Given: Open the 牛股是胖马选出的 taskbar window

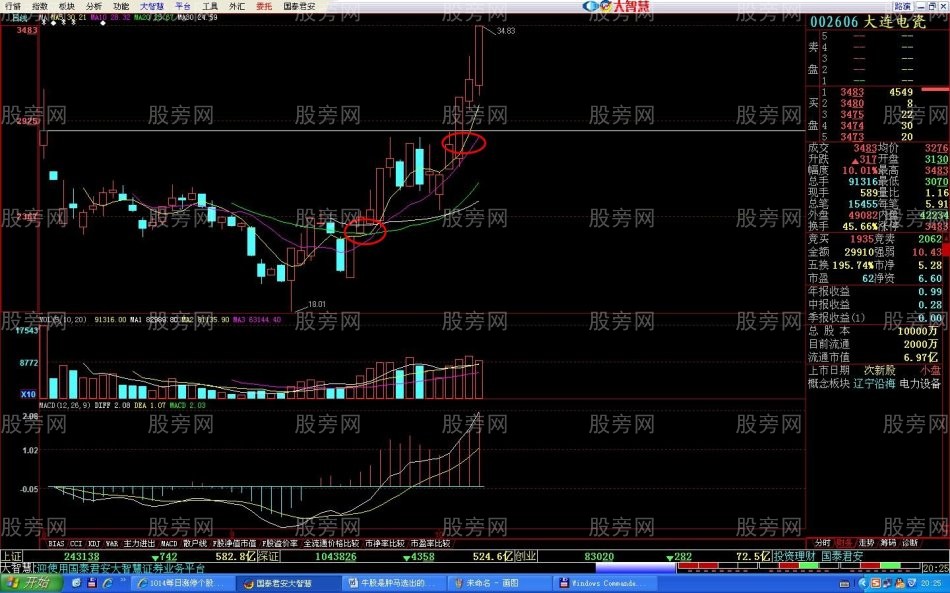Looking at the screenshot, I should (x=394, y=583).
